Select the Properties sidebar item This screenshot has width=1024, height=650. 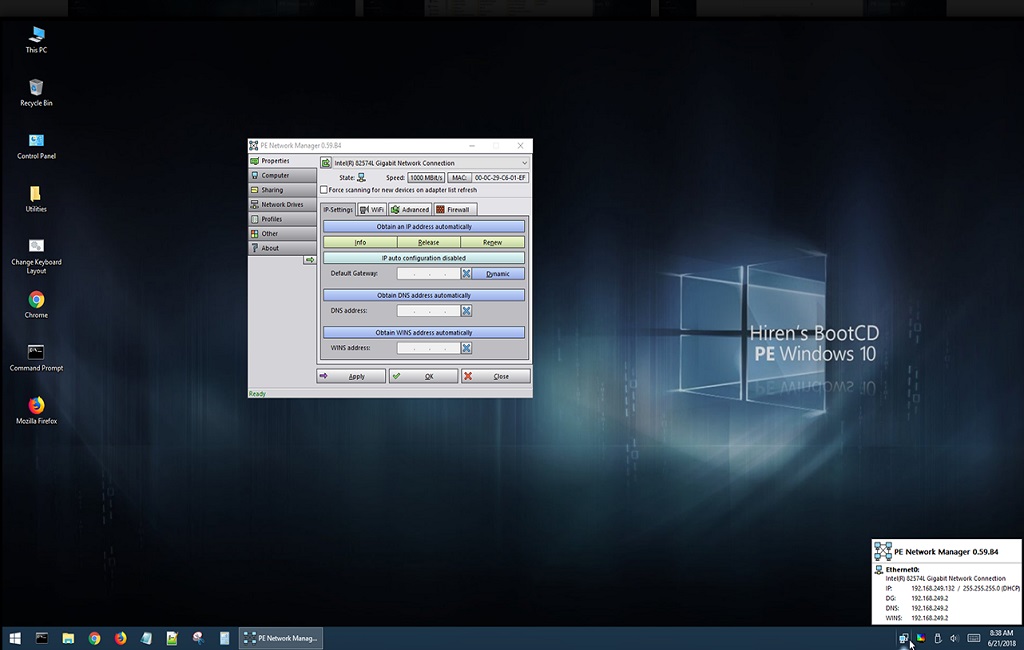pyautogui.click(x=282, y=161)
